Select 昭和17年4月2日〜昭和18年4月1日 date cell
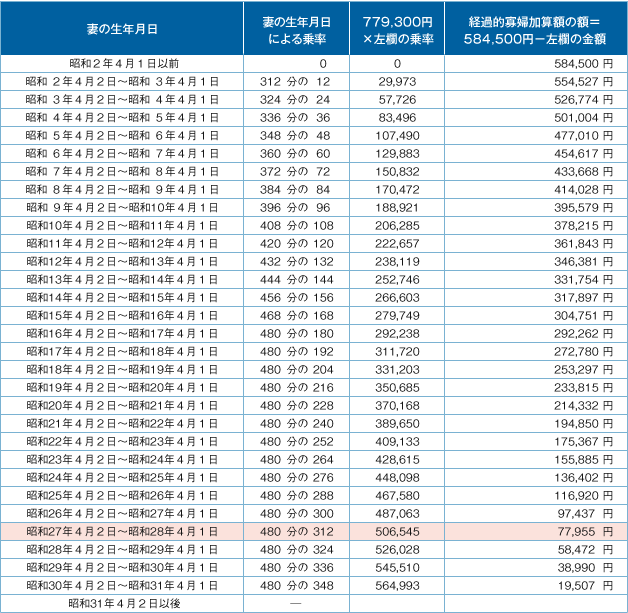 [122, 352]
